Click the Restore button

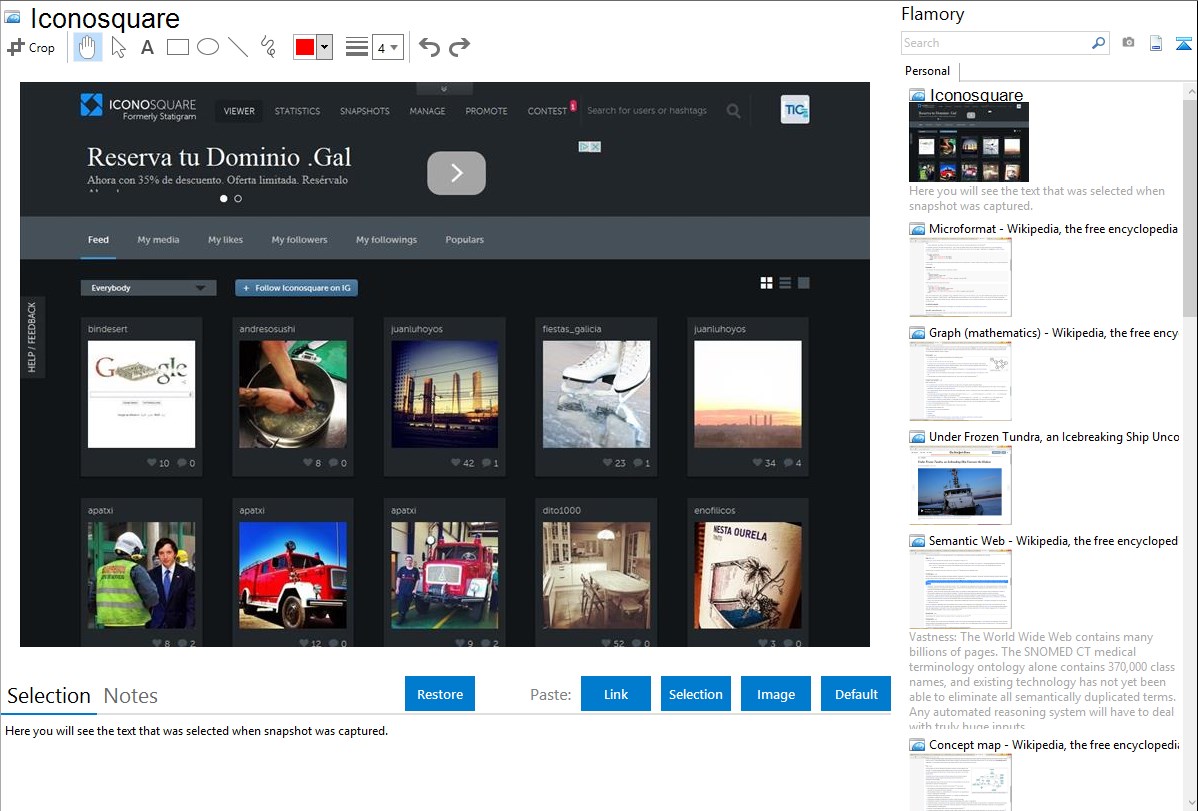(x=440, y=694)
